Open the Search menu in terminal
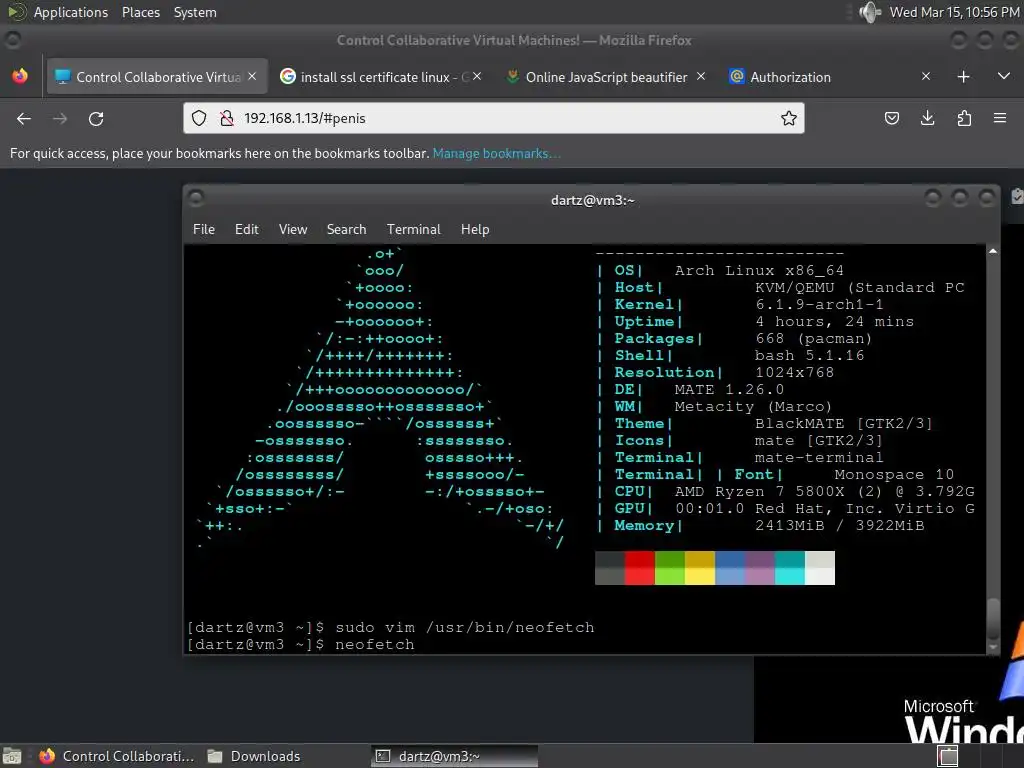This screenshot has height=768, width=1024. pyautogui.click(x=346, y=229)
